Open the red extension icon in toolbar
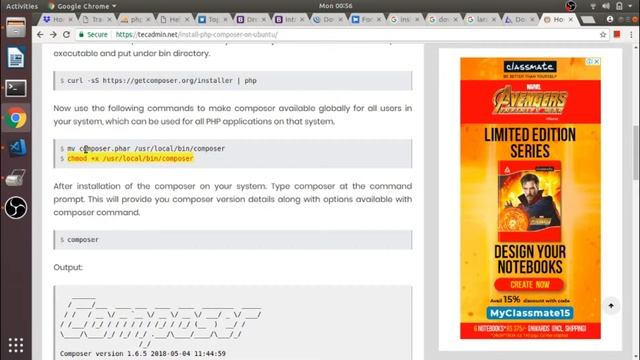The image size is (640, 360). tap(617, 34)
